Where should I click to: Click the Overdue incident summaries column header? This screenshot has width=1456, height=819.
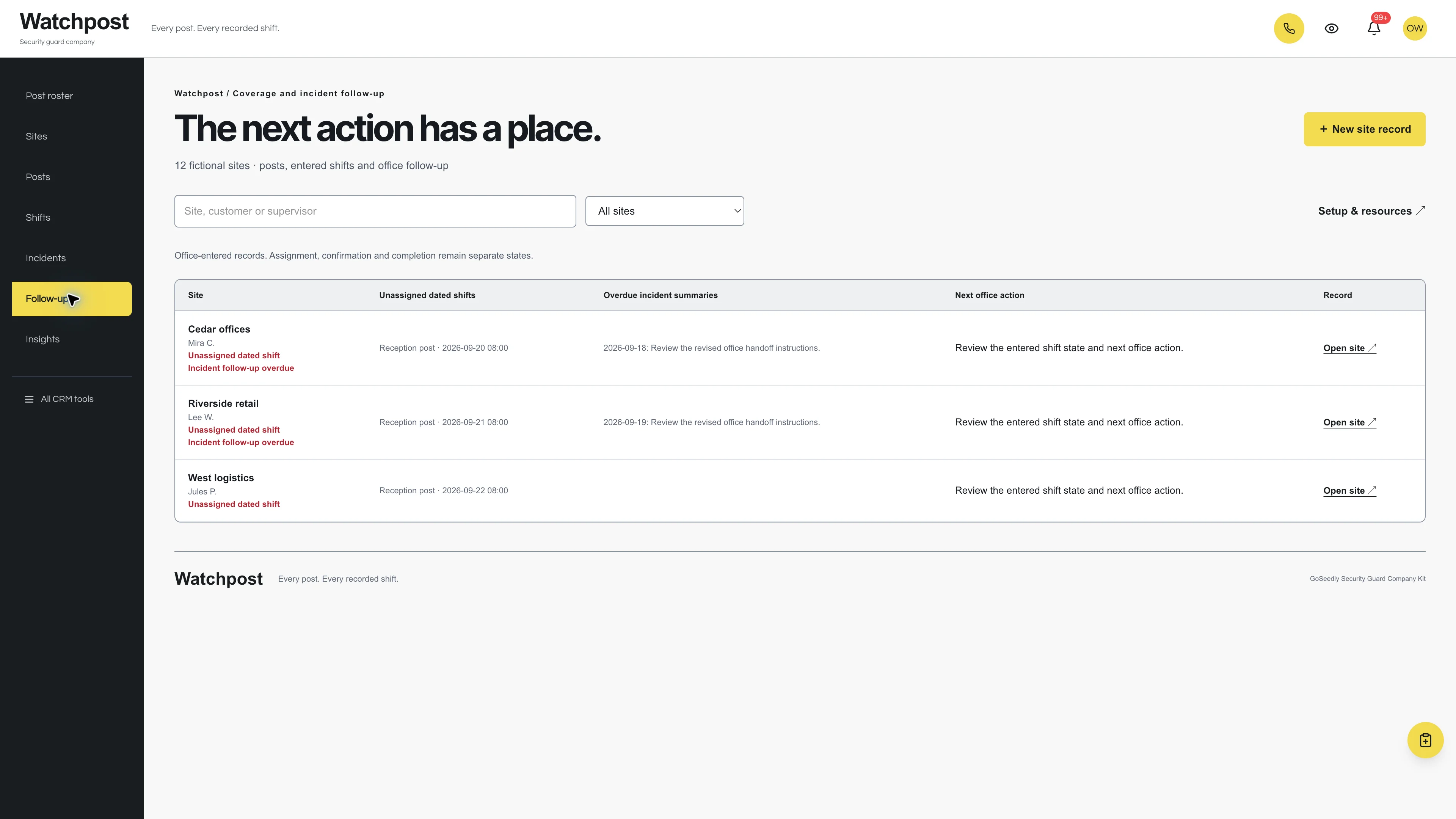(x=660, y=295)
